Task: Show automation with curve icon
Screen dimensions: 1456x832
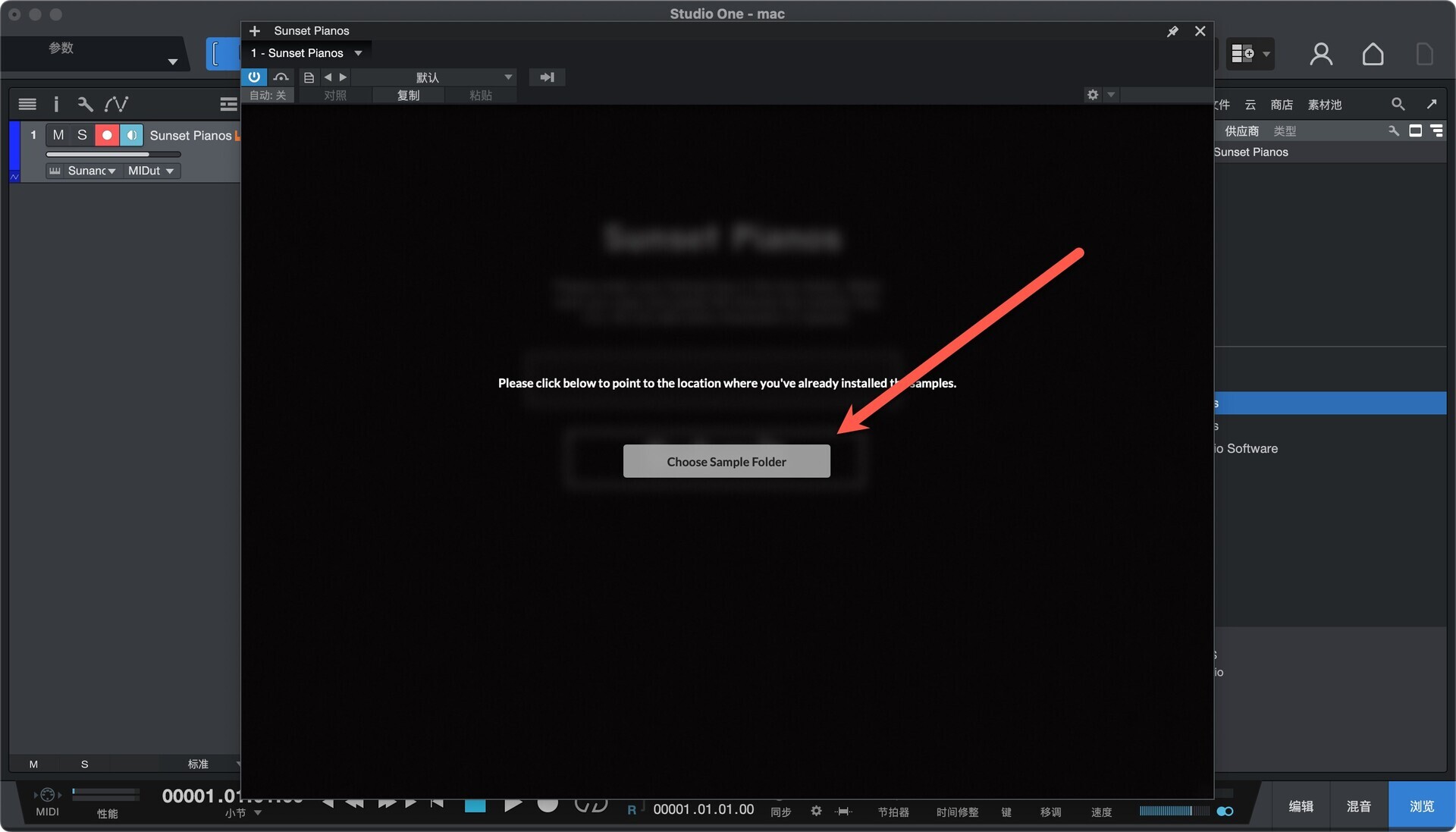Action: (116, 104)
